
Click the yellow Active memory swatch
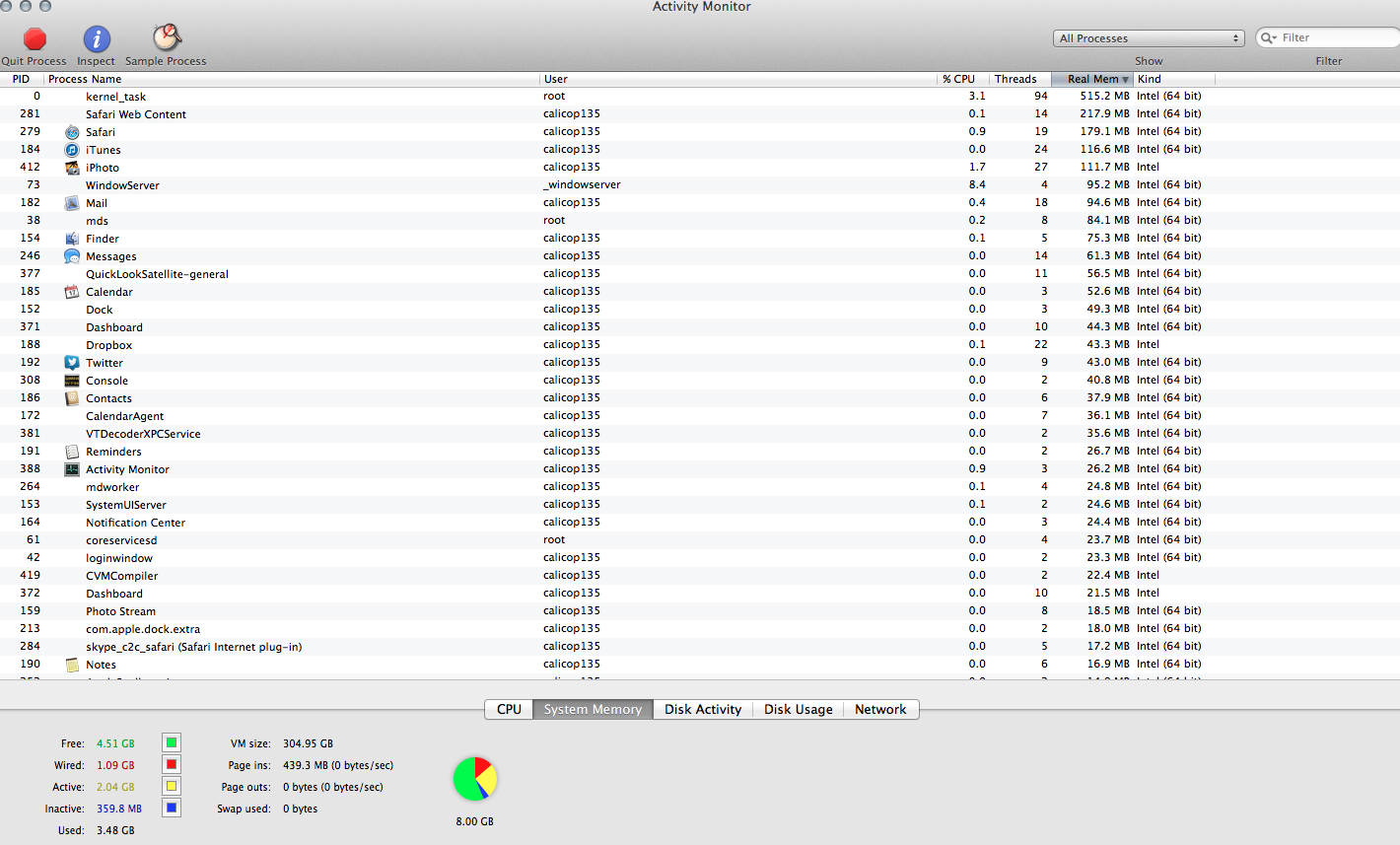pos(172,787)
